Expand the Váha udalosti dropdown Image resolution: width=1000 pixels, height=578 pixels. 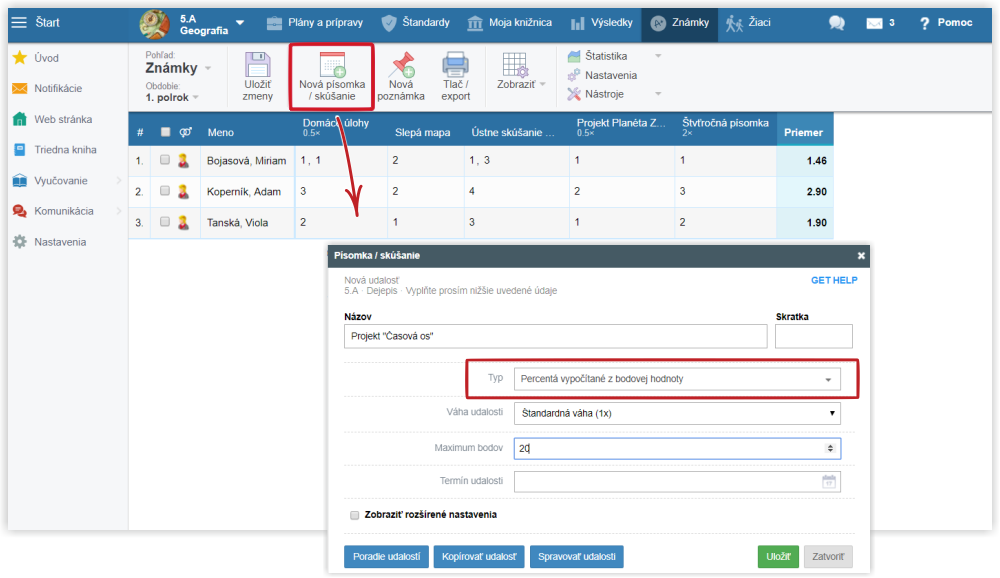pyautogui.click(x=676, y=414)
